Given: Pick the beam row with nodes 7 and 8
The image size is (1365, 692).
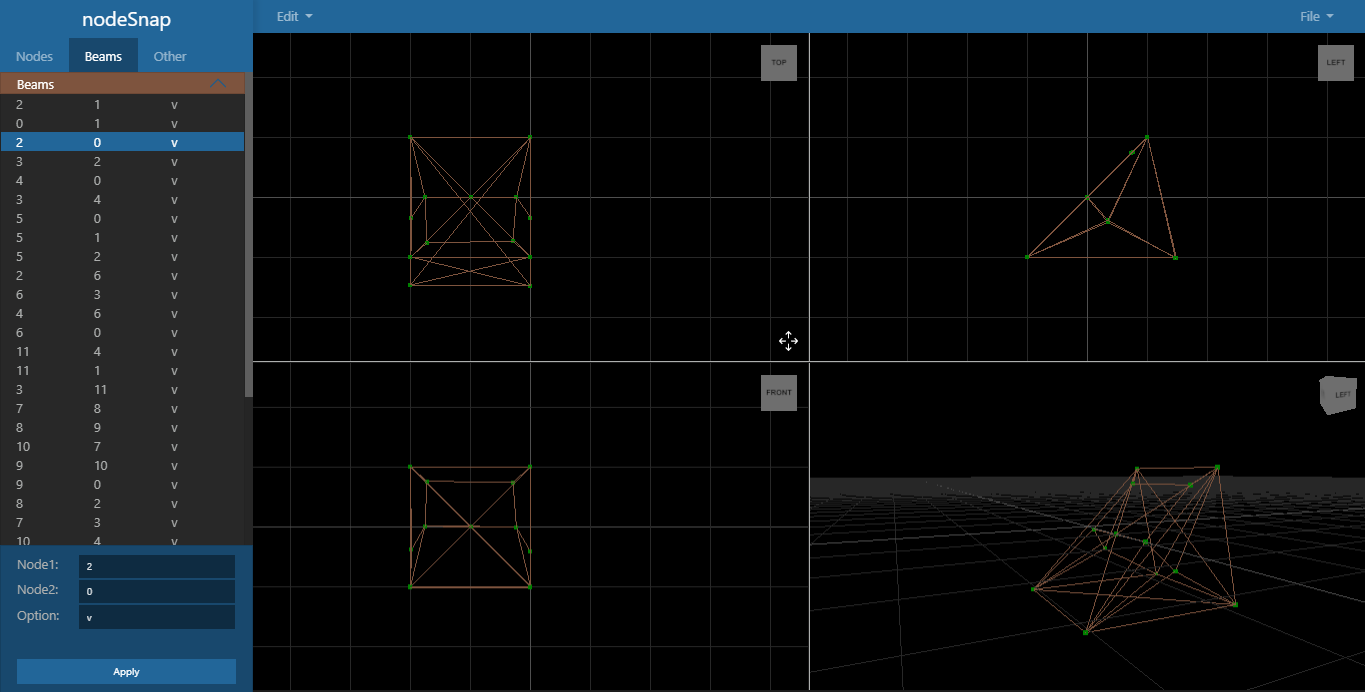Looking at the screenshot, I should click(x=97, y=409).
